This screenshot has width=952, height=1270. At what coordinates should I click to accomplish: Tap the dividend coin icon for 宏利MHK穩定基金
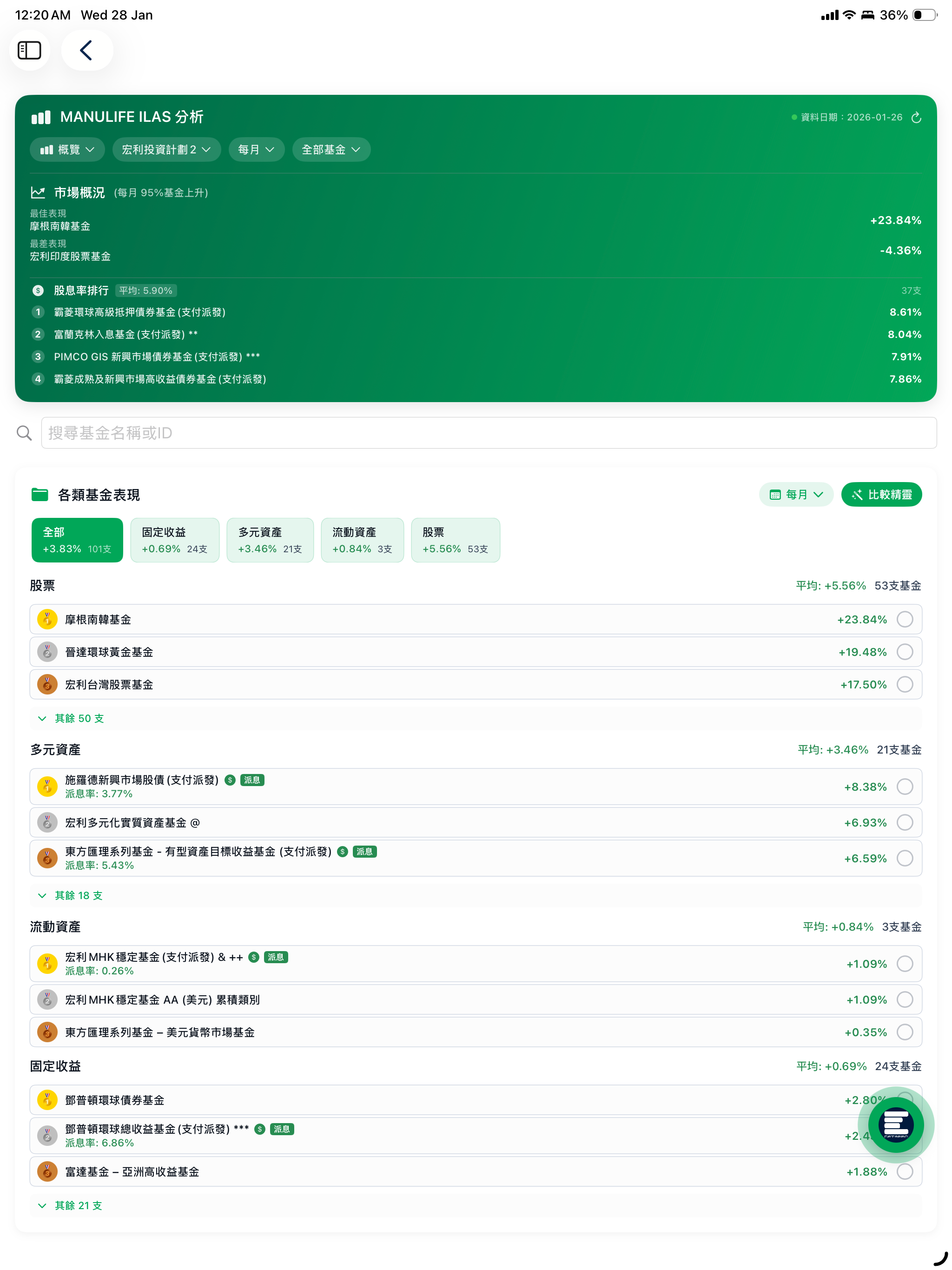coord(254,957)
